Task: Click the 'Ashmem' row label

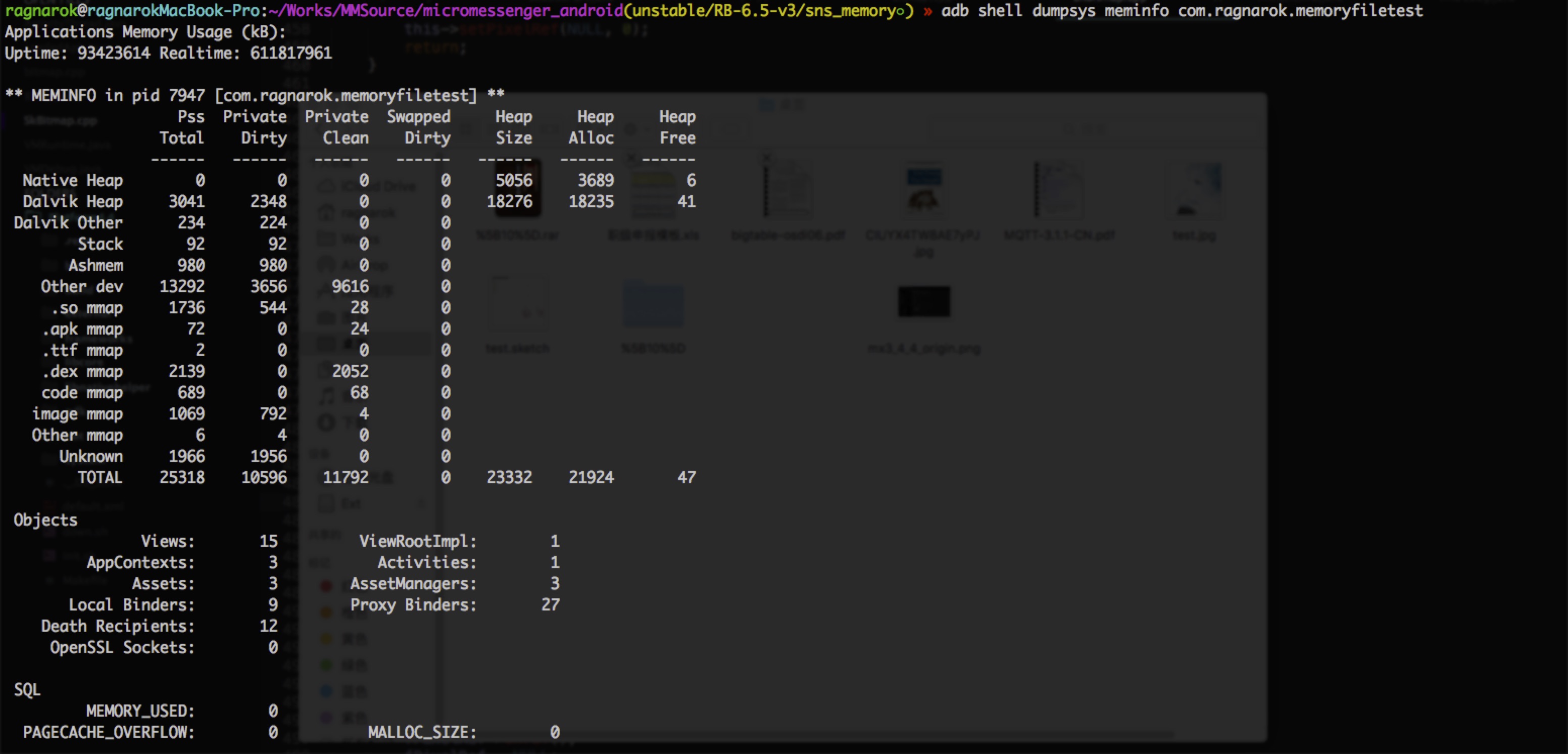Action: (95, 265)
